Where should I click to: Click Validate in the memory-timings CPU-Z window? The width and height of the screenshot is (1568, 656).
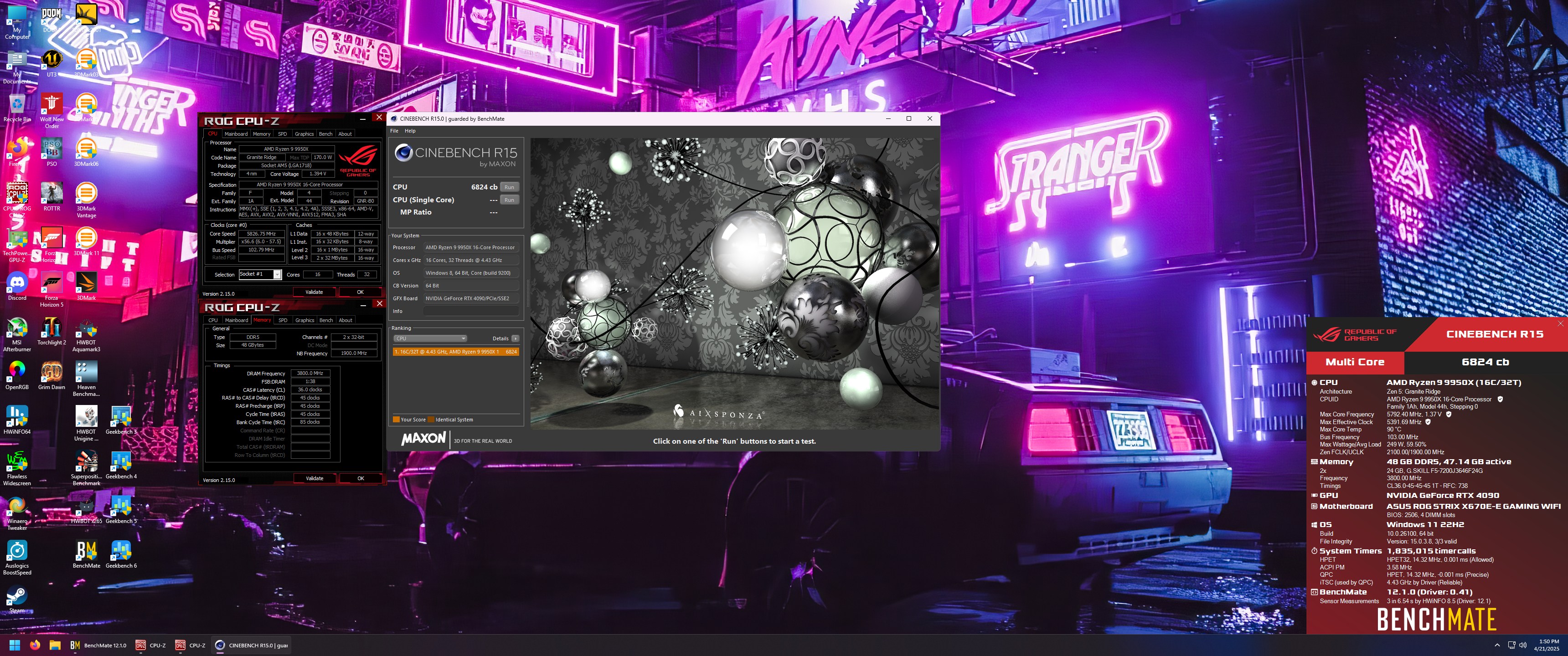point(315,478)
